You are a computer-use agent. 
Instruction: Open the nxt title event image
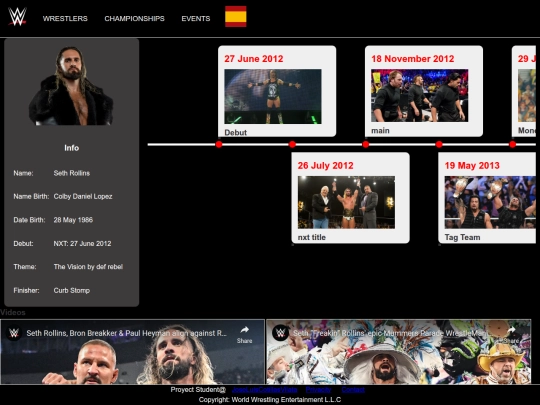(x=346, y=202)
